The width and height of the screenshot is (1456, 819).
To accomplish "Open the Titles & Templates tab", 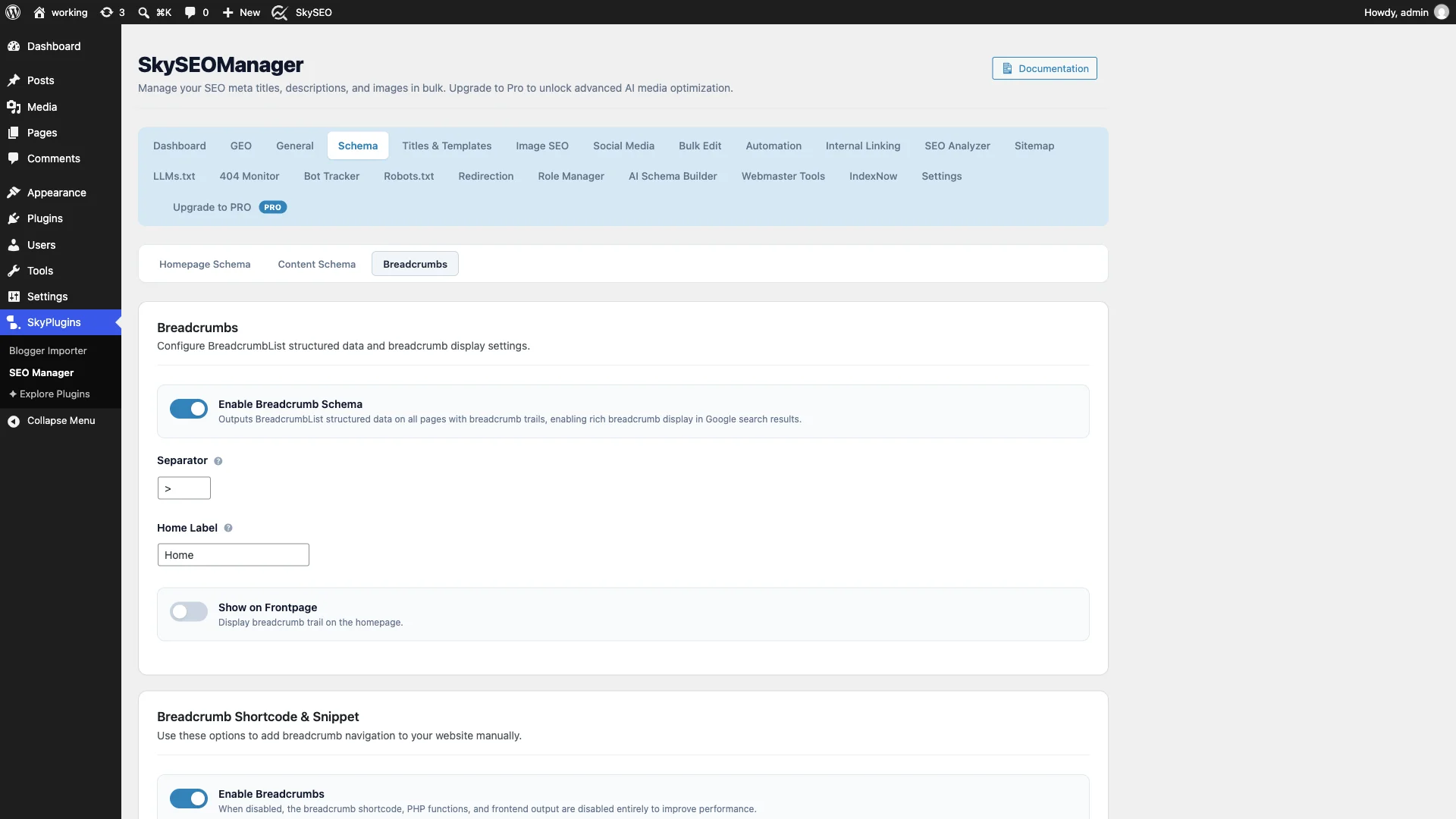I will point(447,146).
